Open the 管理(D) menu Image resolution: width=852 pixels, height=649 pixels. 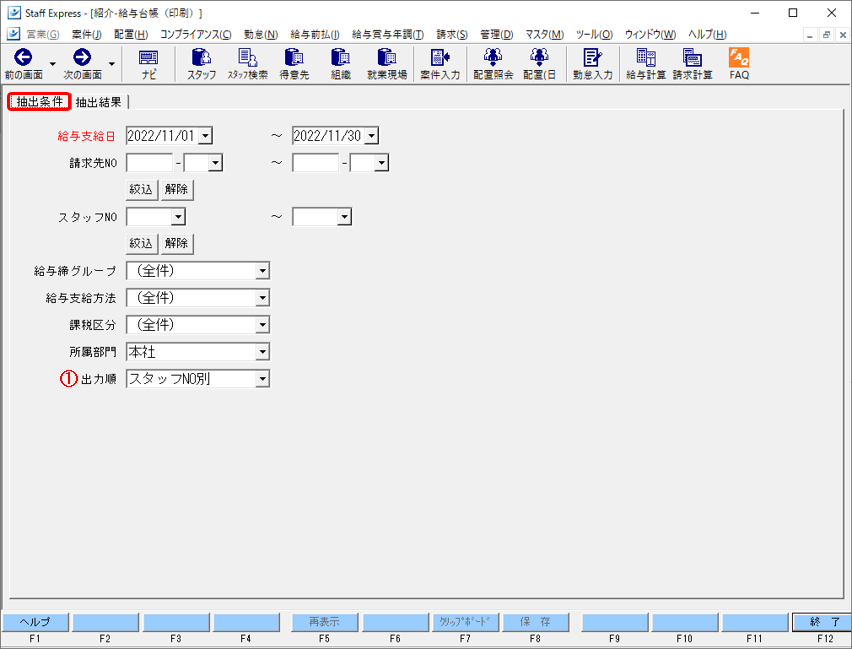coord(497,34)
